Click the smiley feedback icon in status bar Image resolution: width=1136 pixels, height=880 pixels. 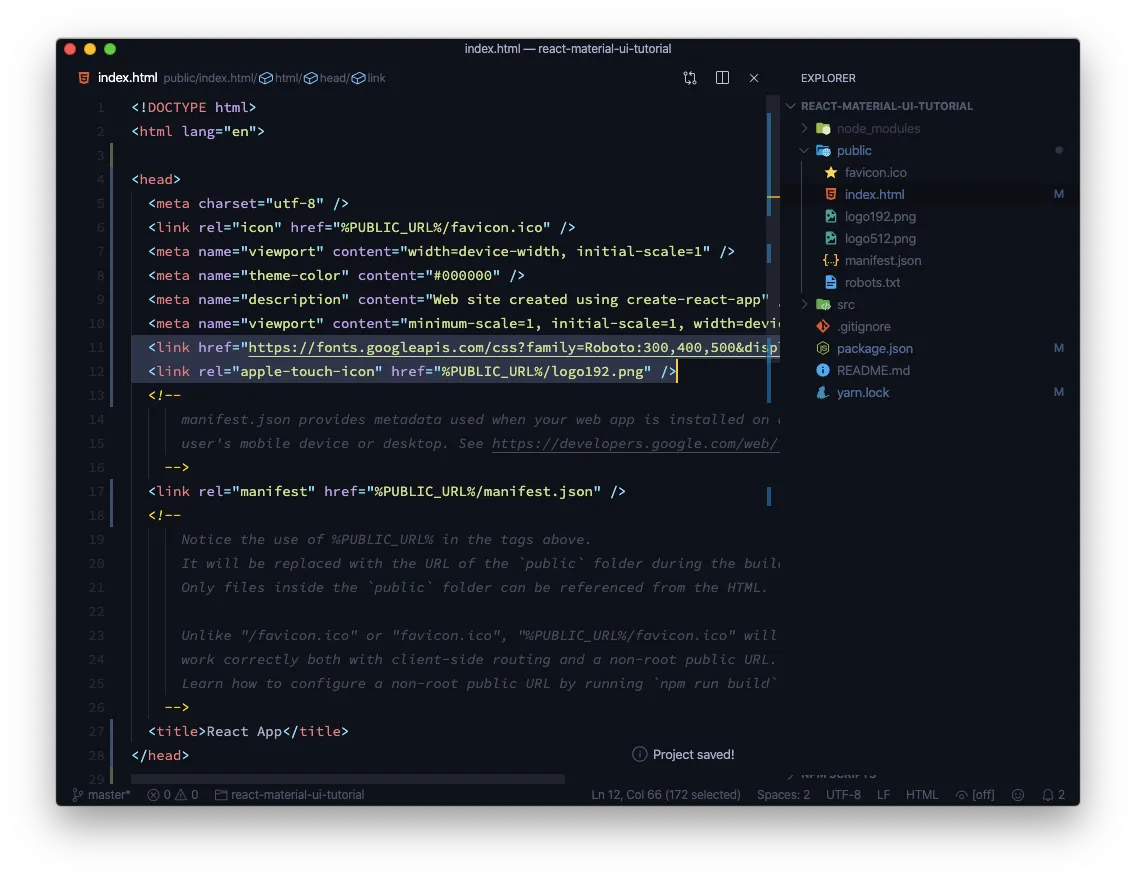(x=1018, y=795)
